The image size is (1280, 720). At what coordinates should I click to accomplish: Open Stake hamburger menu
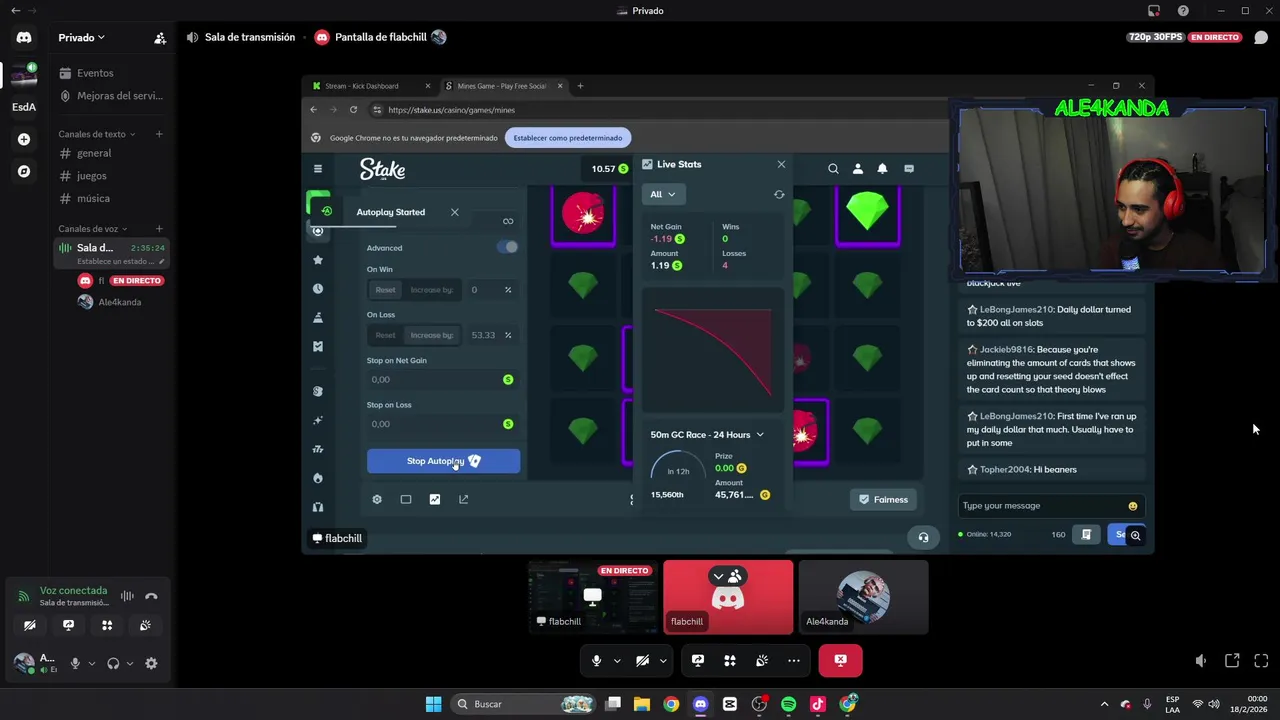coord(318,169)
